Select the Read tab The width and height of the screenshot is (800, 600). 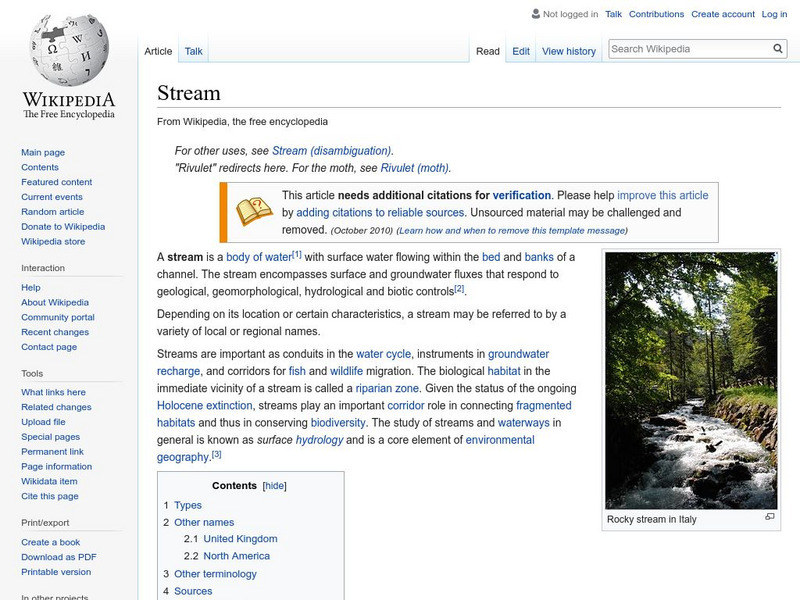488,51
